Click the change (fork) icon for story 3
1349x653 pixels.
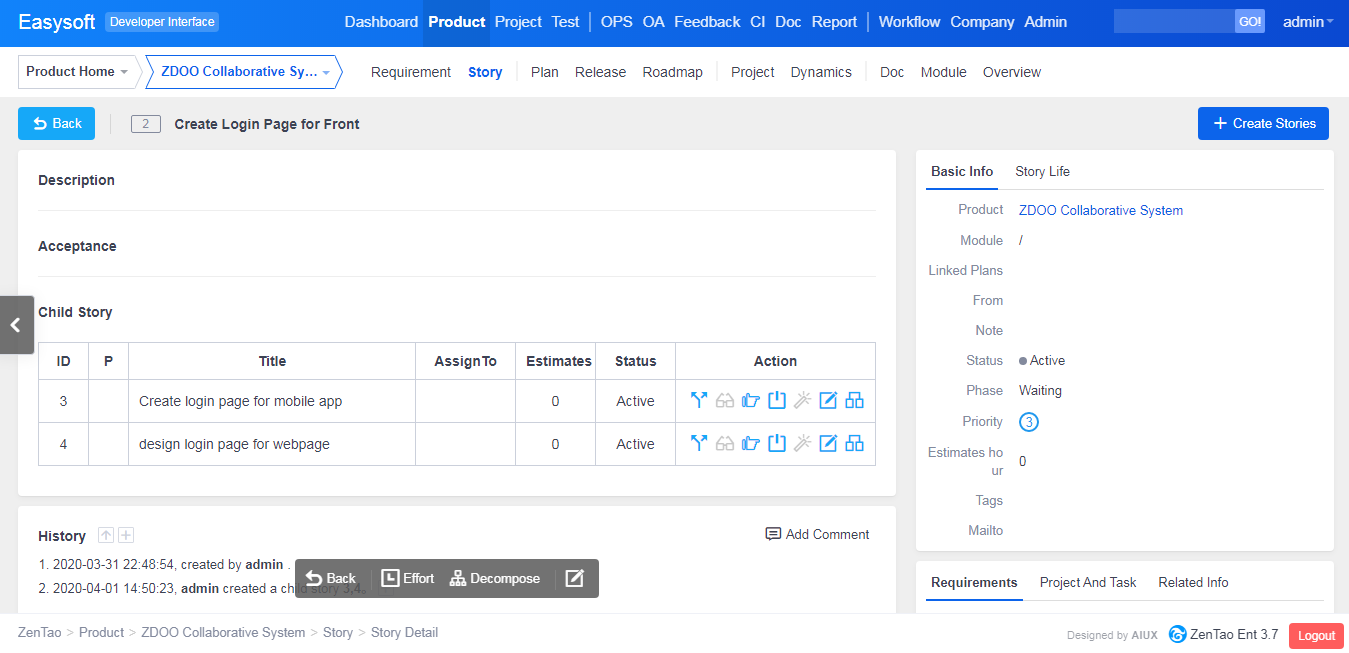click(699, 401)
